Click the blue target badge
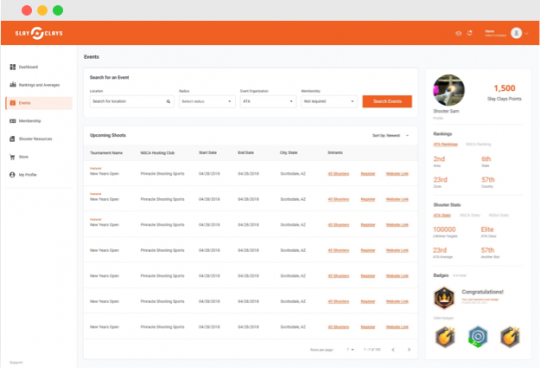 478,336
